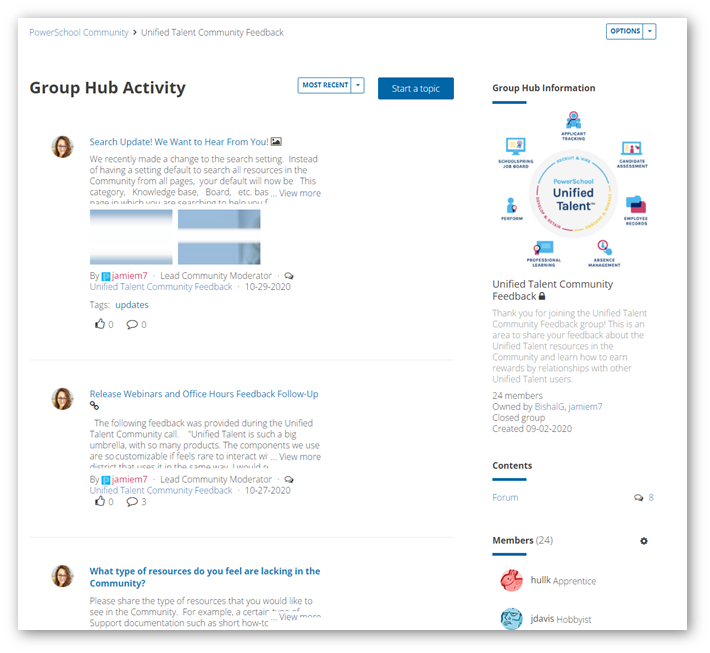Open first blurred image thumbnail in Search Update post
Viewport: 710px width, 653px height.
131,237
